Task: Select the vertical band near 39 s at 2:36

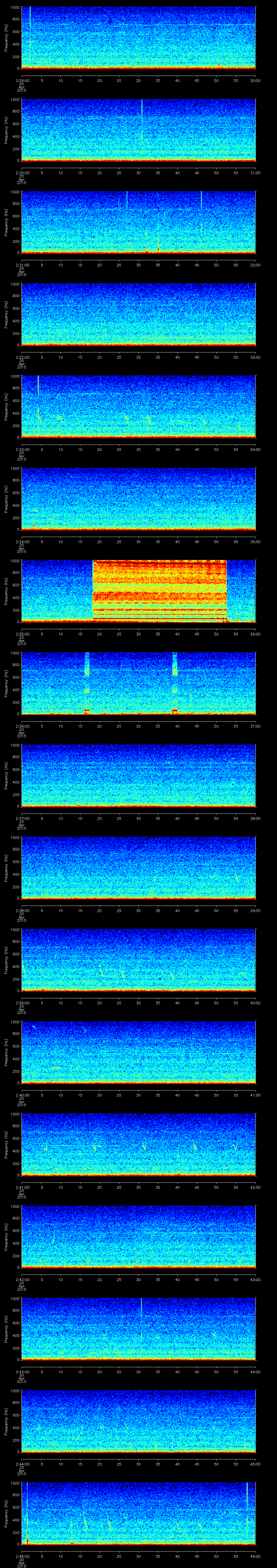Action: coord(175,683)
